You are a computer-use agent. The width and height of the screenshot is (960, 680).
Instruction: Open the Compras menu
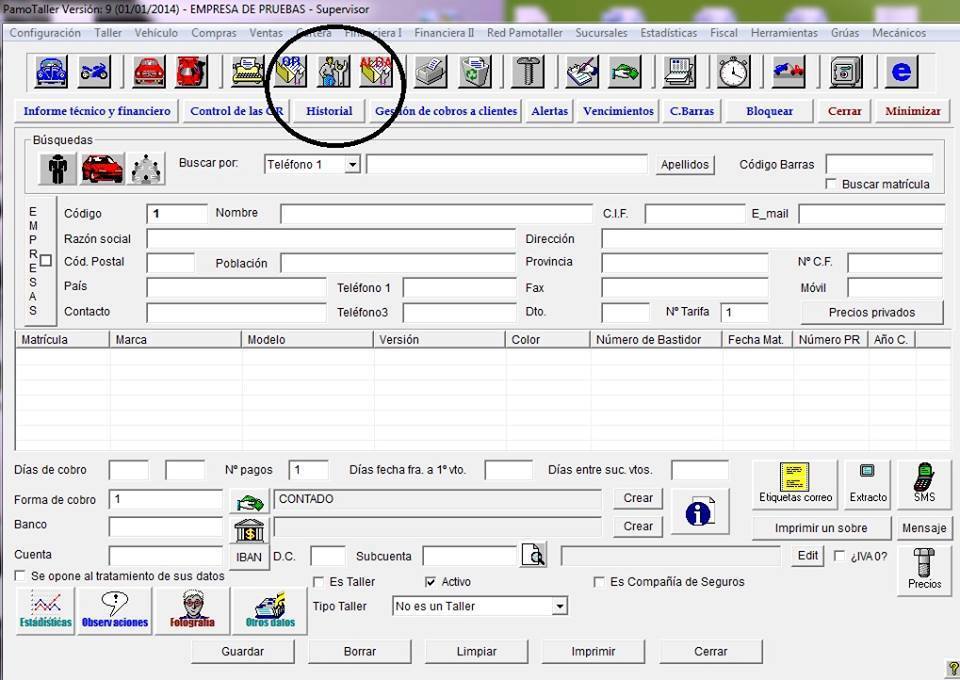[214, 33]
